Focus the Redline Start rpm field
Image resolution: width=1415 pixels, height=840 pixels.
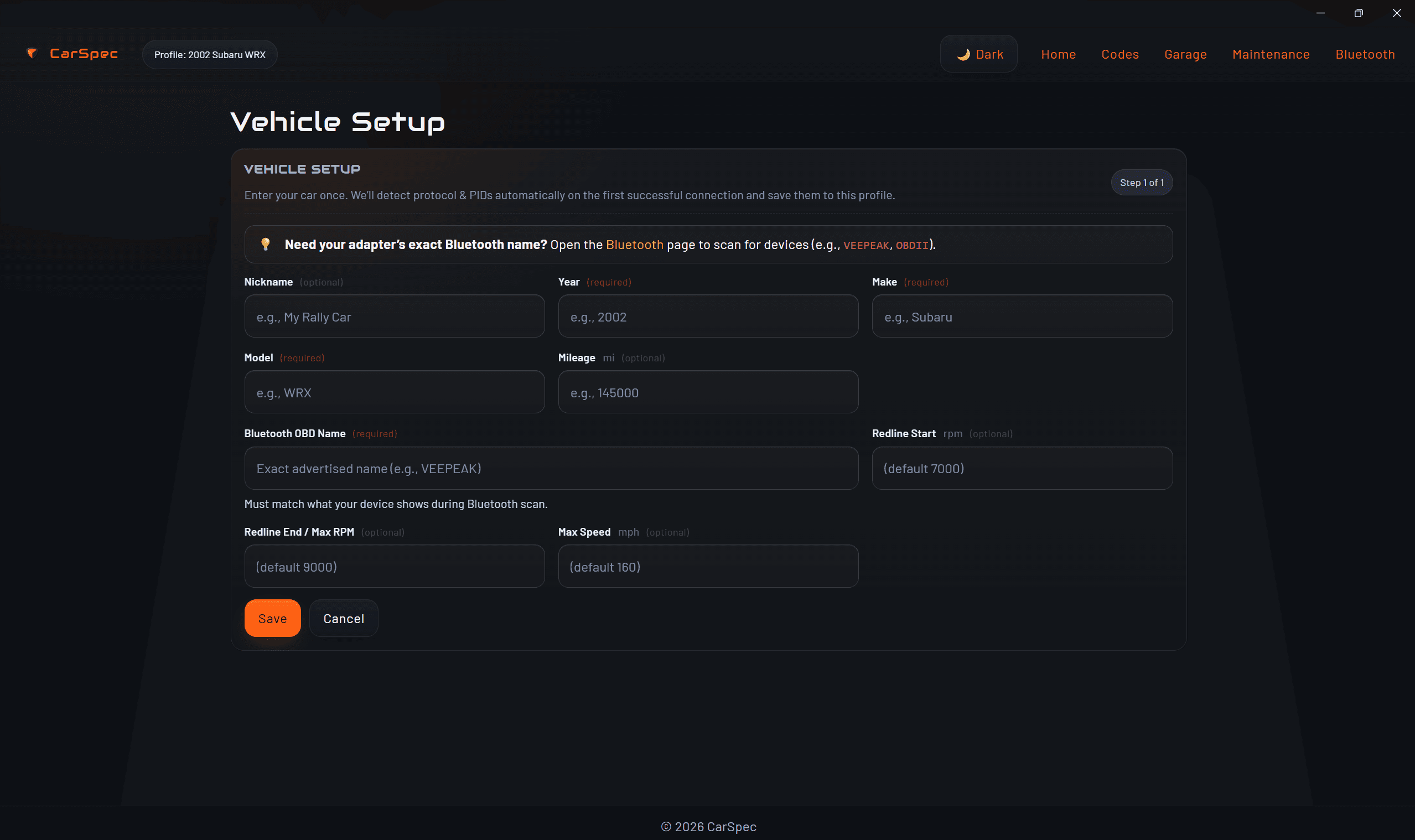(x=1022, y=468)
